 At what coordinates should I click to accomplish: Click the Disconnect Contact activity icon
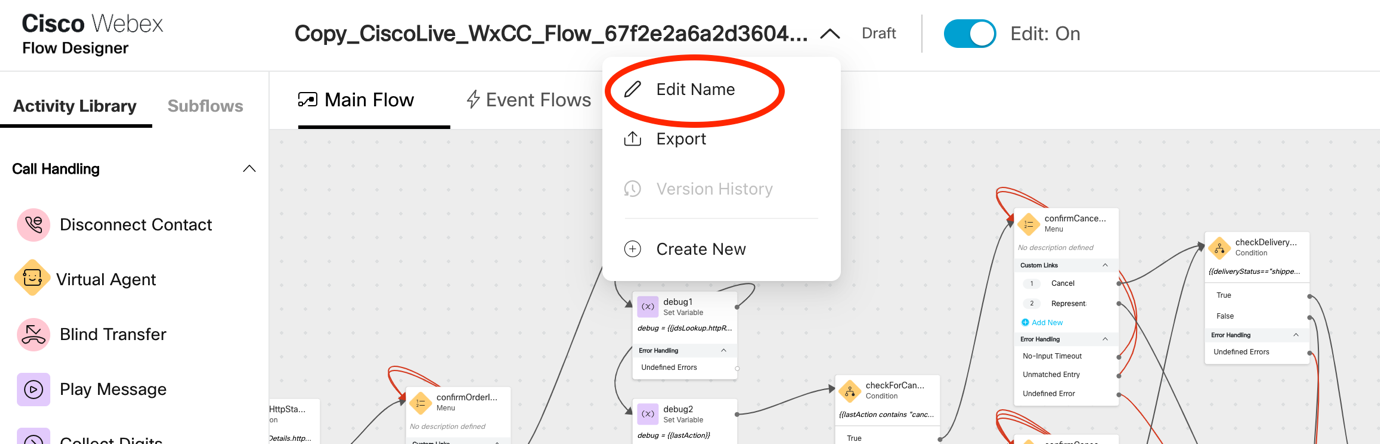coord(33,225)
